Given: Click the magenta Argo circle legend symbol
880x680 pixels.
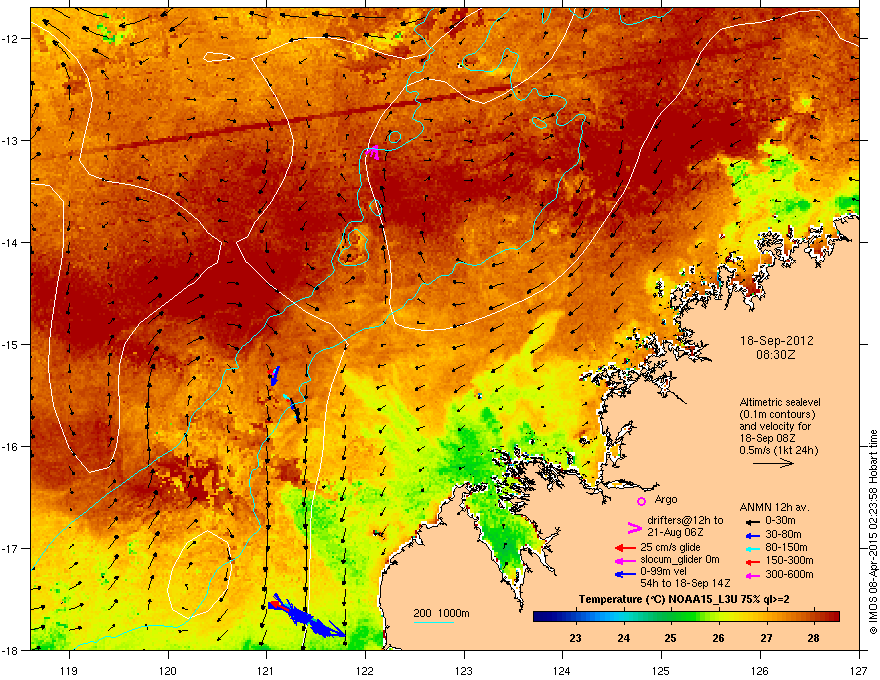Looking at the screenshot, I should pos(641,501).
